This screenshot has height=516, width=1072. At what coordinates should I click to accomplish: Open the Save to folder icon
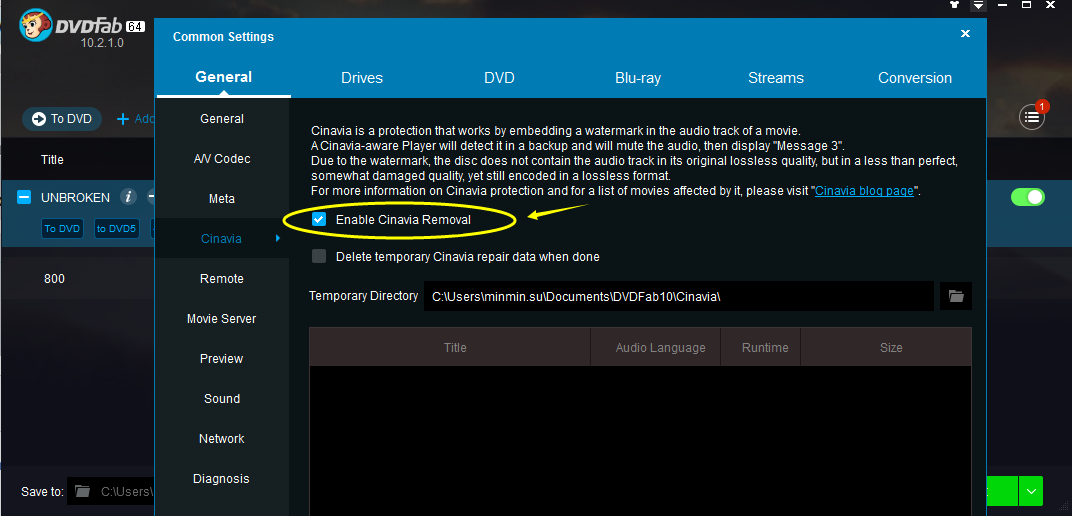(82, 491)
